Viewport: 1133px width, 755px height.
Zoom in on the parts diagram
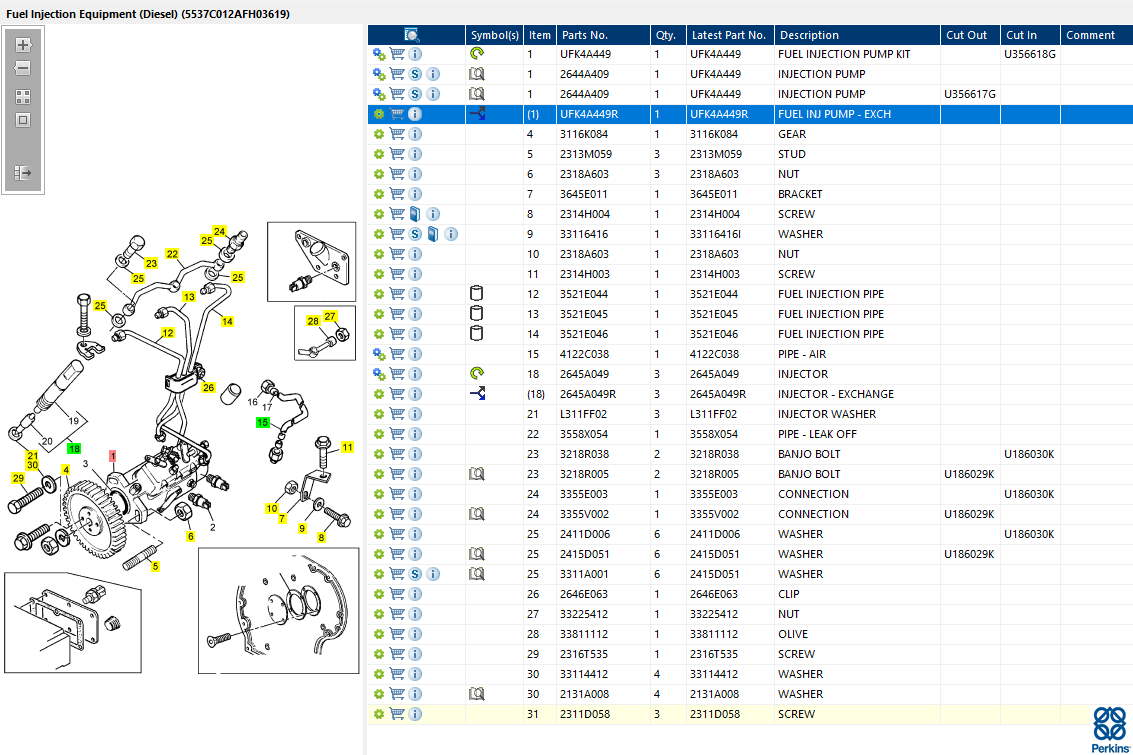[23, 45]
